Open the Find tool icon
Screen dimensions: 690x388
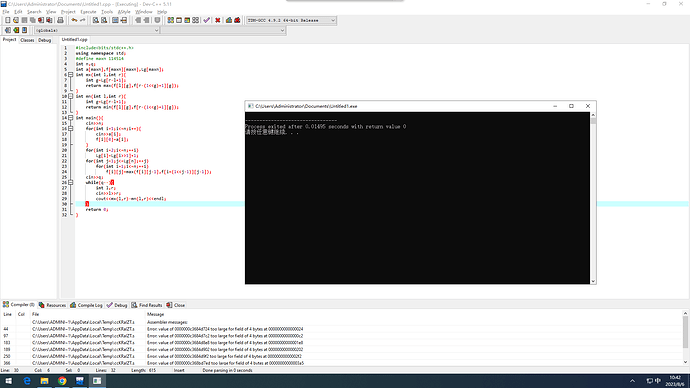coord(95,20)
